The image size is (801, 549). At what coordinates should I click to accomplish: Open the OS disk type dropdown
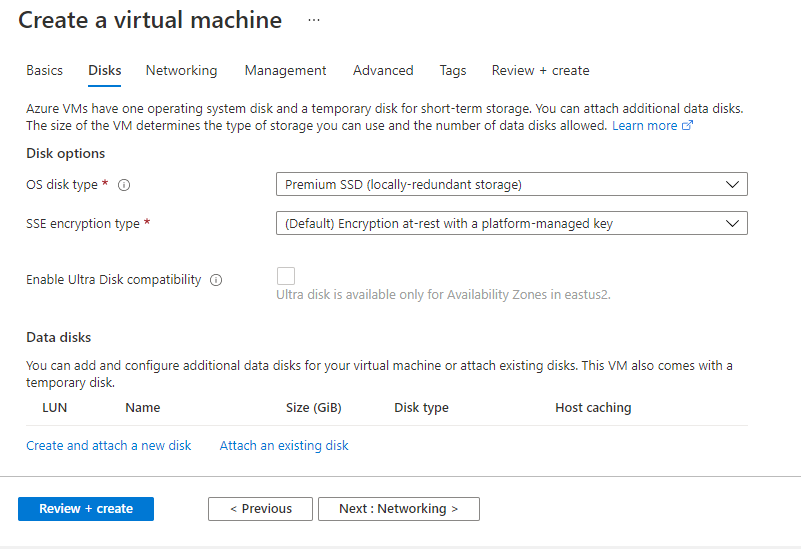[511, 184]
